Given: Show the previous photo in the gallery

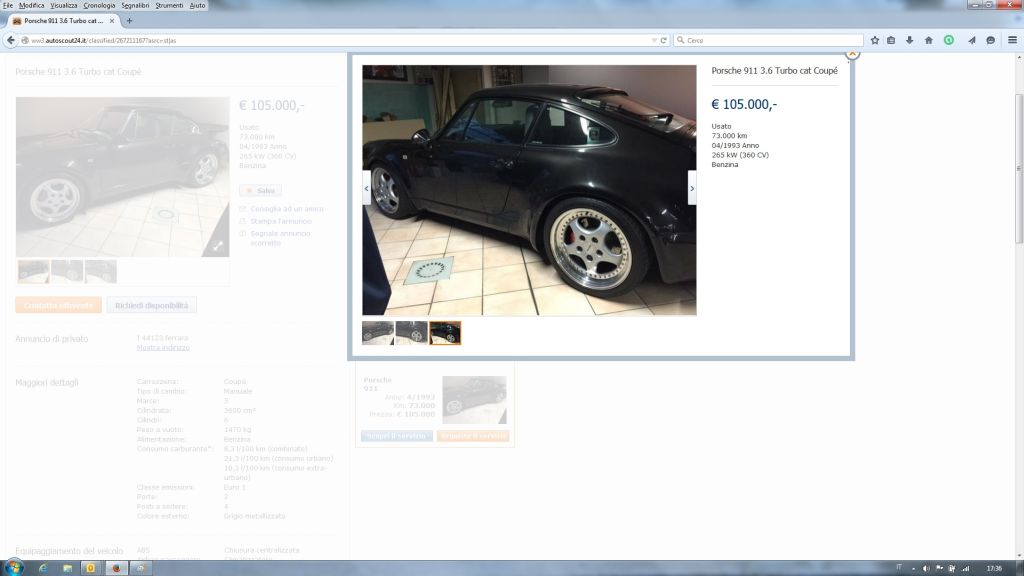Looking at the screenshot, I should tap(366, 188).
